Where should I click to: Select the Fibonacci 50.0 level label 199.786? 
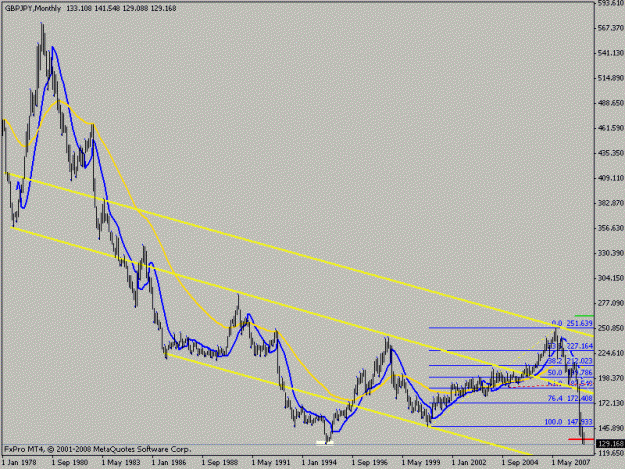pos(570,373)
